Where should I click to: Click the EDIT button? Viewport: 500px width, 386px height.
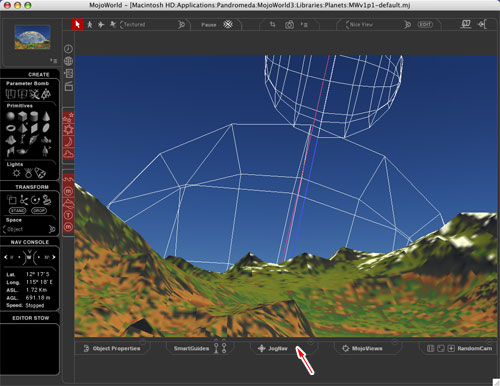(425, 25)
